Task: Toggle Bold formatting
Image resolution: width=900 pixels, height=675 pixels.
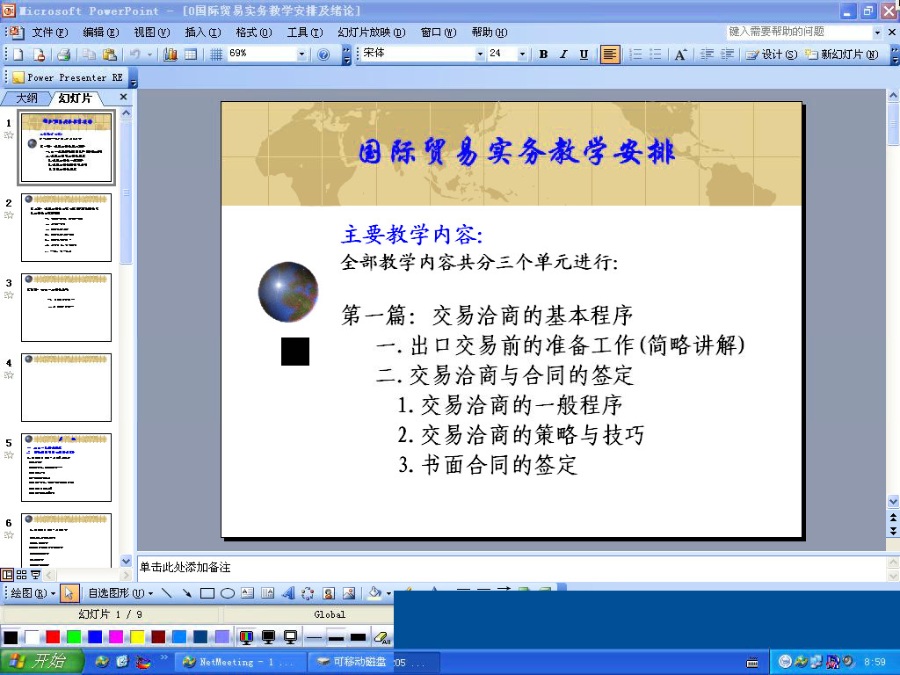Action: point(543,55)
